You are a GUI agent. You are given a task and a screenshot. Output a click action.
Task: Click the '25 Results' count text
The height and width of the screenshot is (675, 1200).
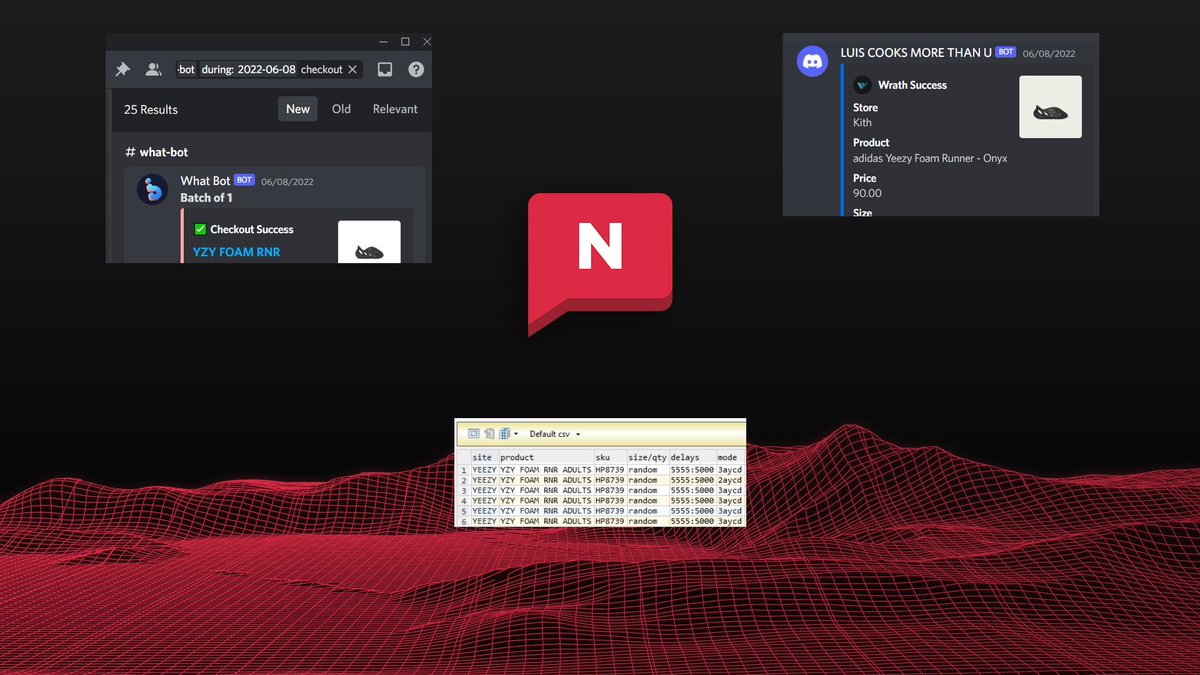[151, 109]
